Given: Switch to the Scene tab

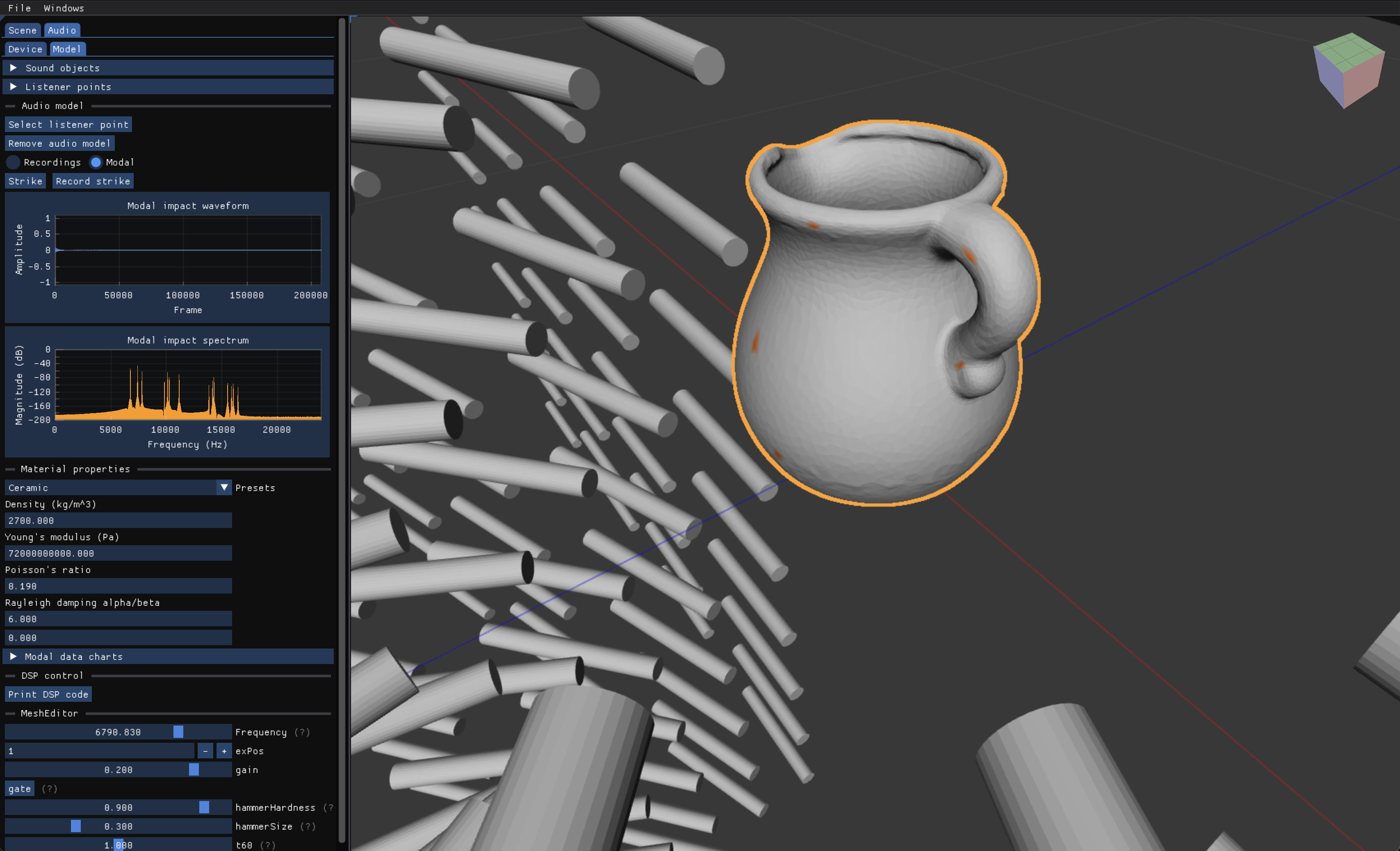Looking at the screenshot, I should click(22, 30).
